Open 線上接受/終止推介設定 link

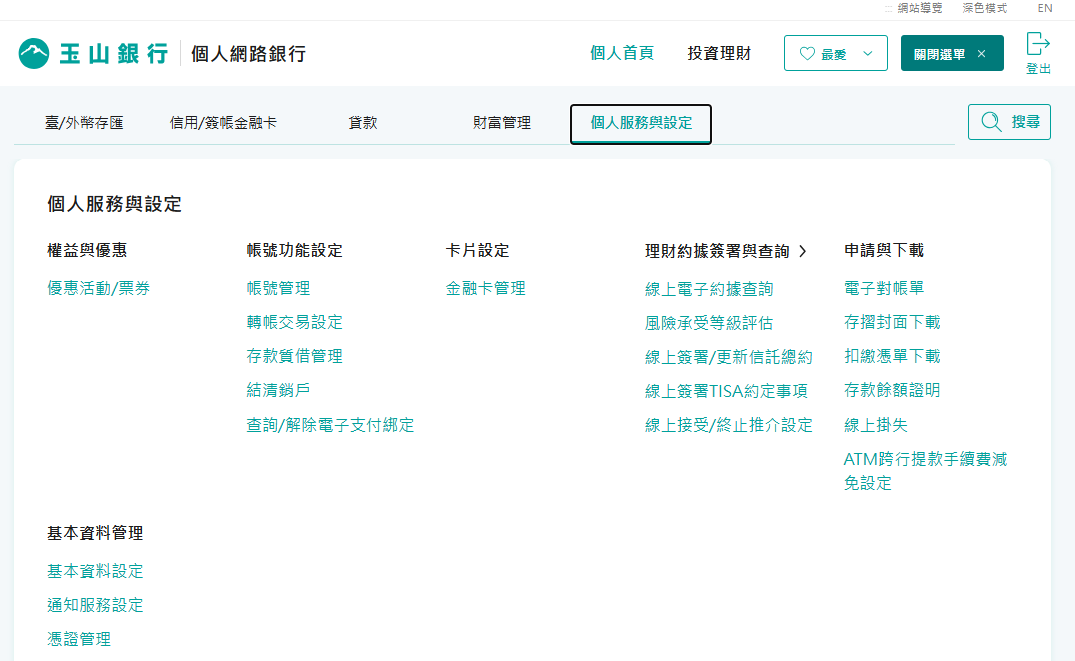pos(728,425)
